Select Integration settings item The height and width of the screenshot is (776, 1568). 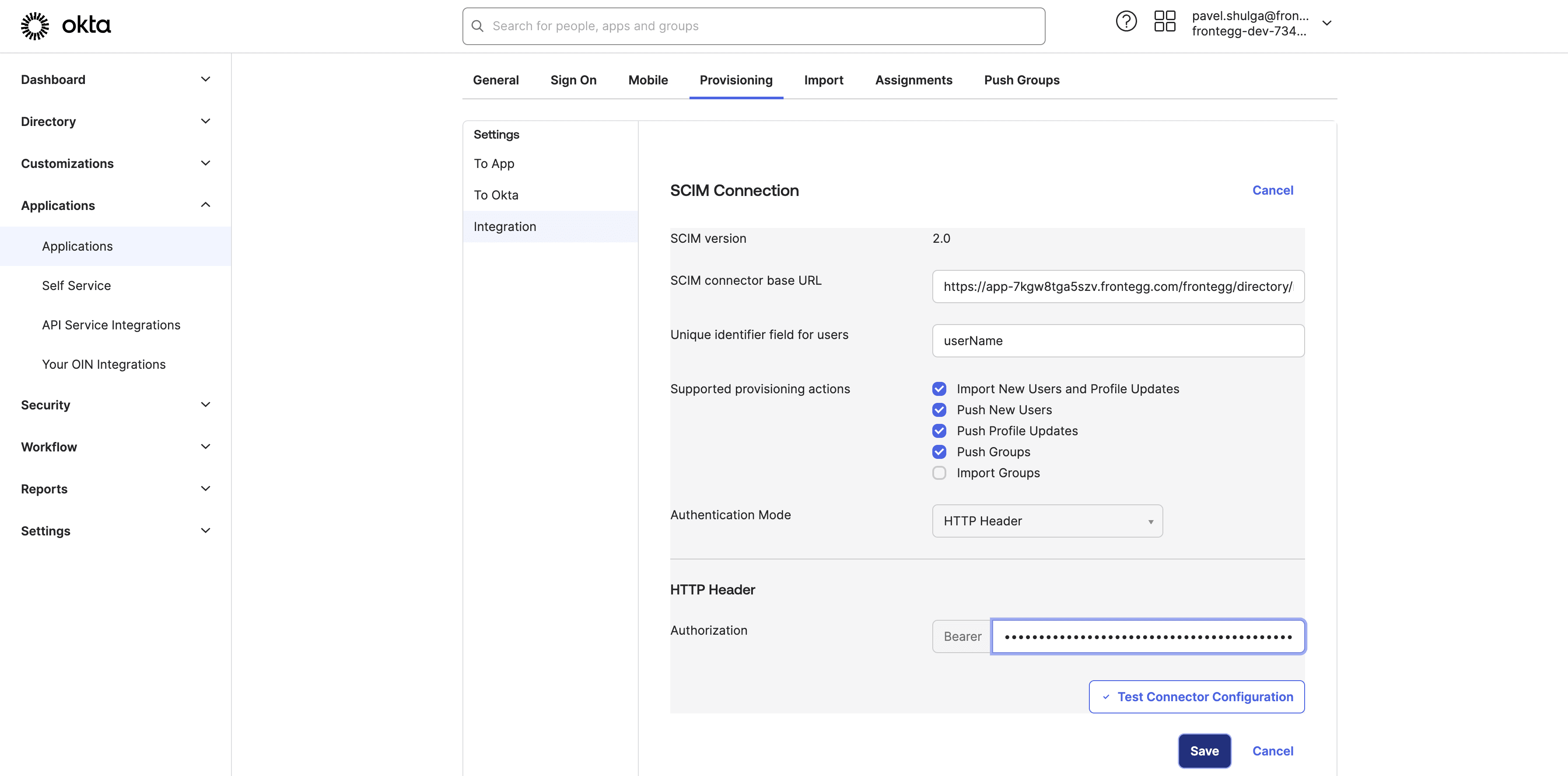550,227
